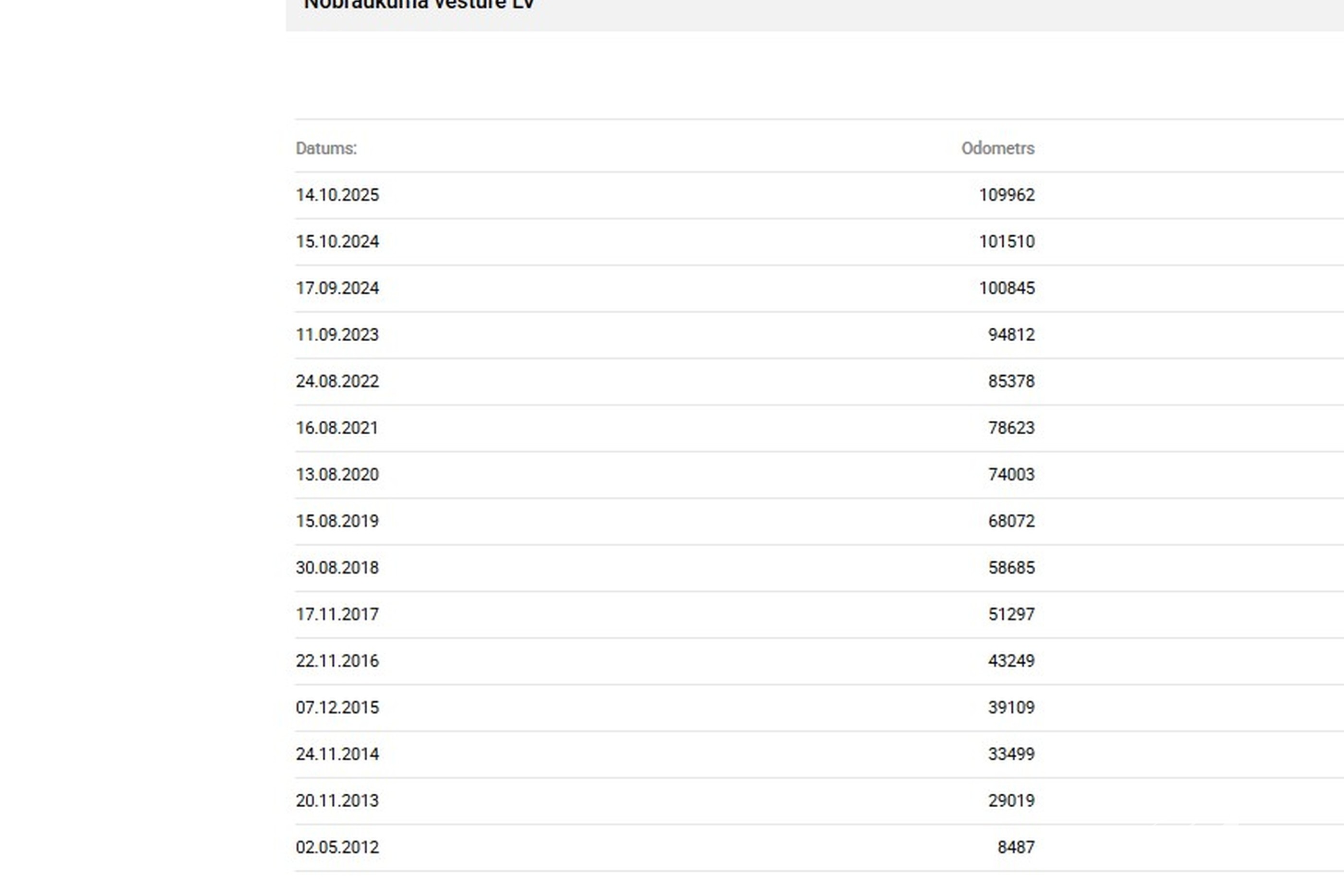The width and height of the screenshot is (1344, 896).
Task: Select the 15.08.2019 date entry
Action: click(337, 521)
